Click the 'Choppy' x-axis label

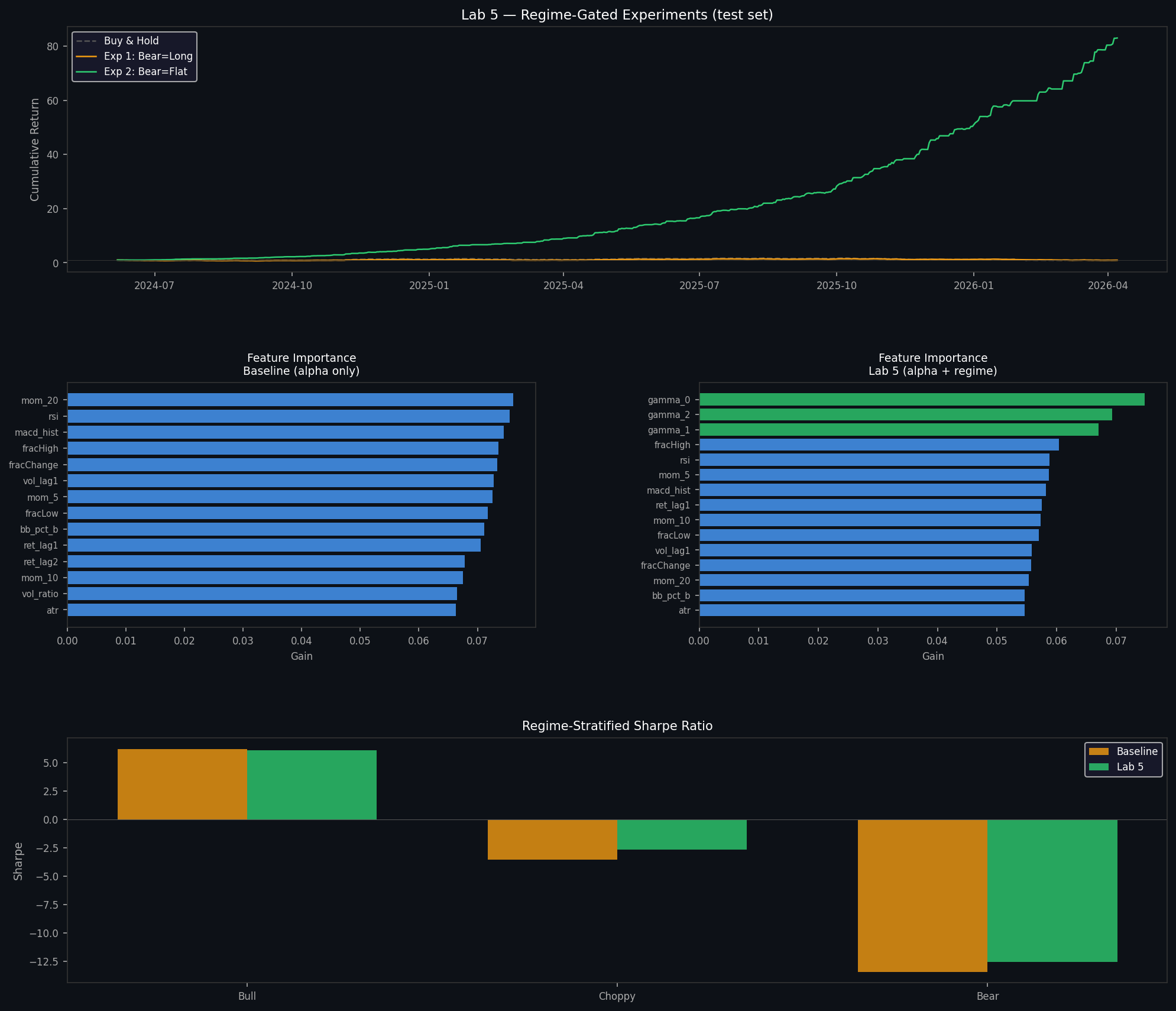point(617,996)
